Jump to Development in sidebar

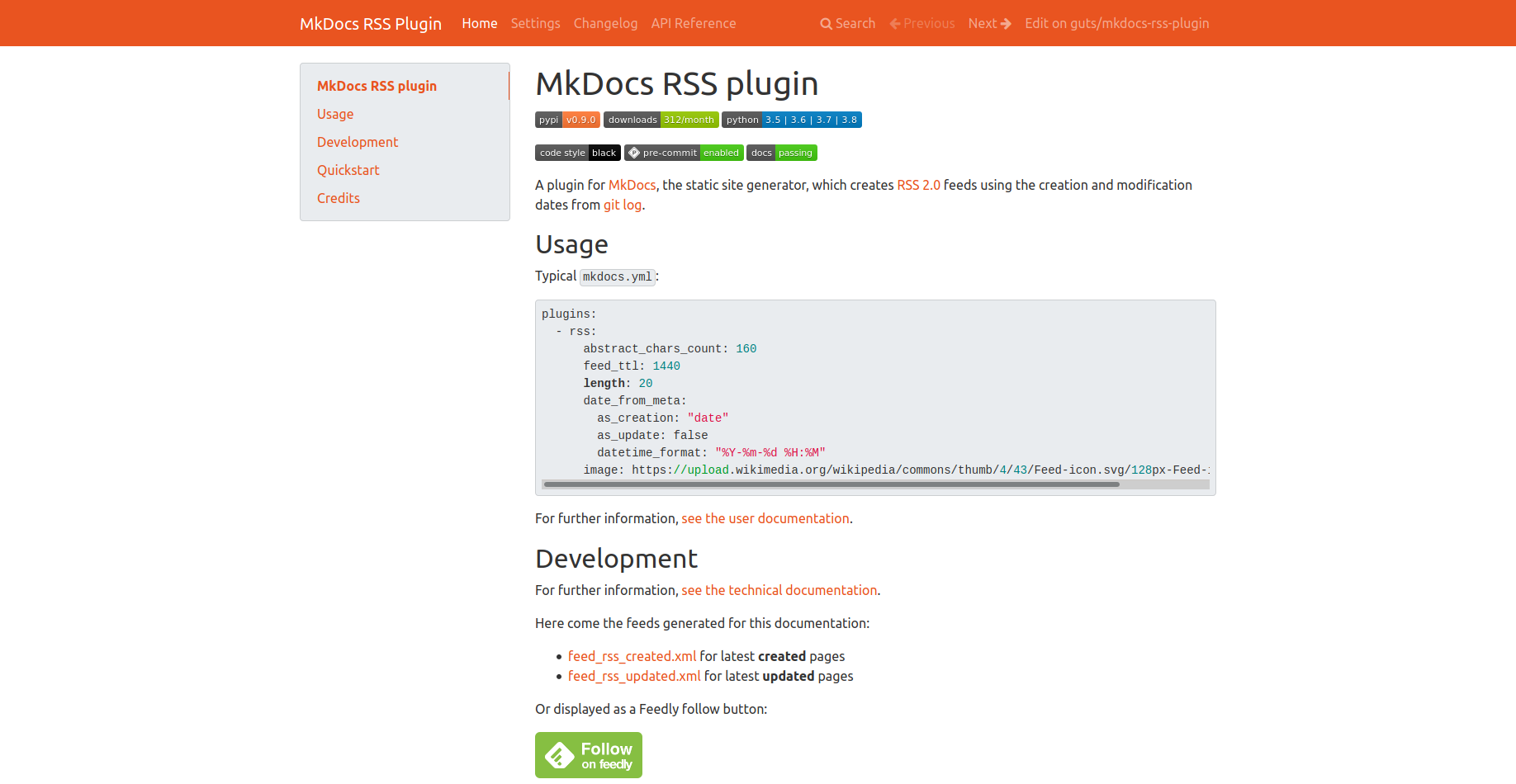pos(358,142)
